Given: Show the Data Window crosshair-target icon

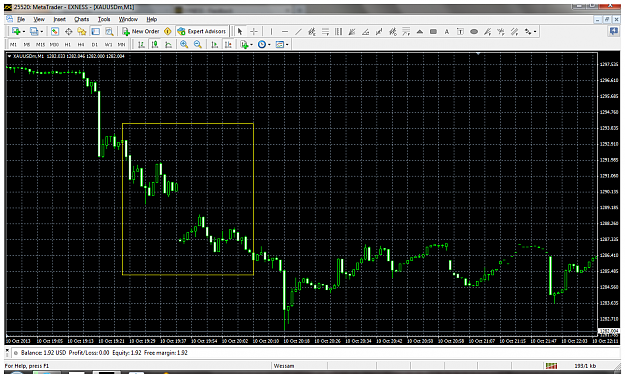Looking at the screenshot, I should pyautogui.click(x=68, y=31).
